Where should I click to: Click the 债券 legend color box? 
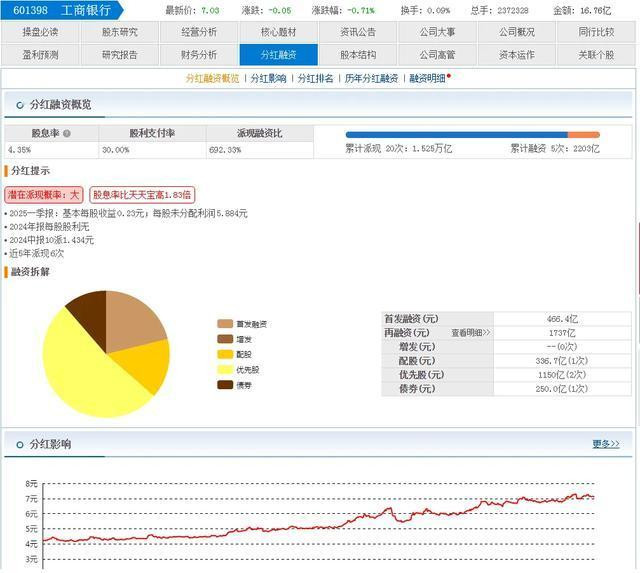(225, 384)
